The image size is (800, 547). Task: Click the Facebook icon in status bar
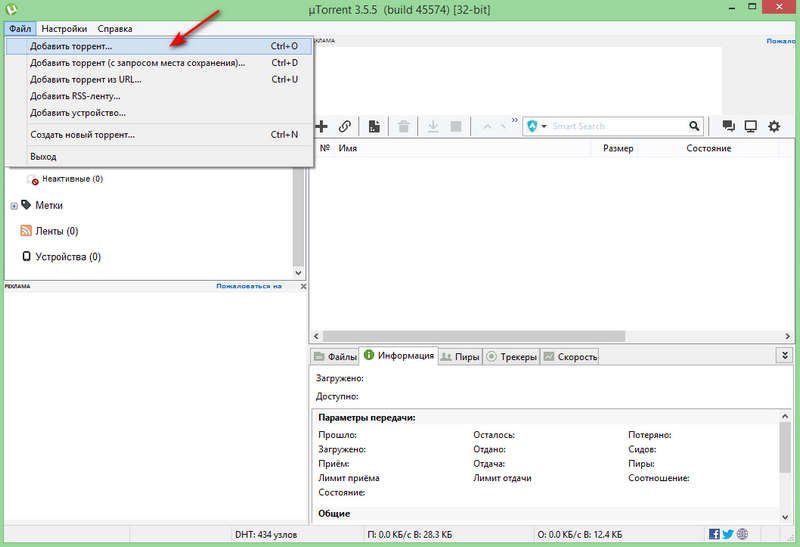pos(714,534)
